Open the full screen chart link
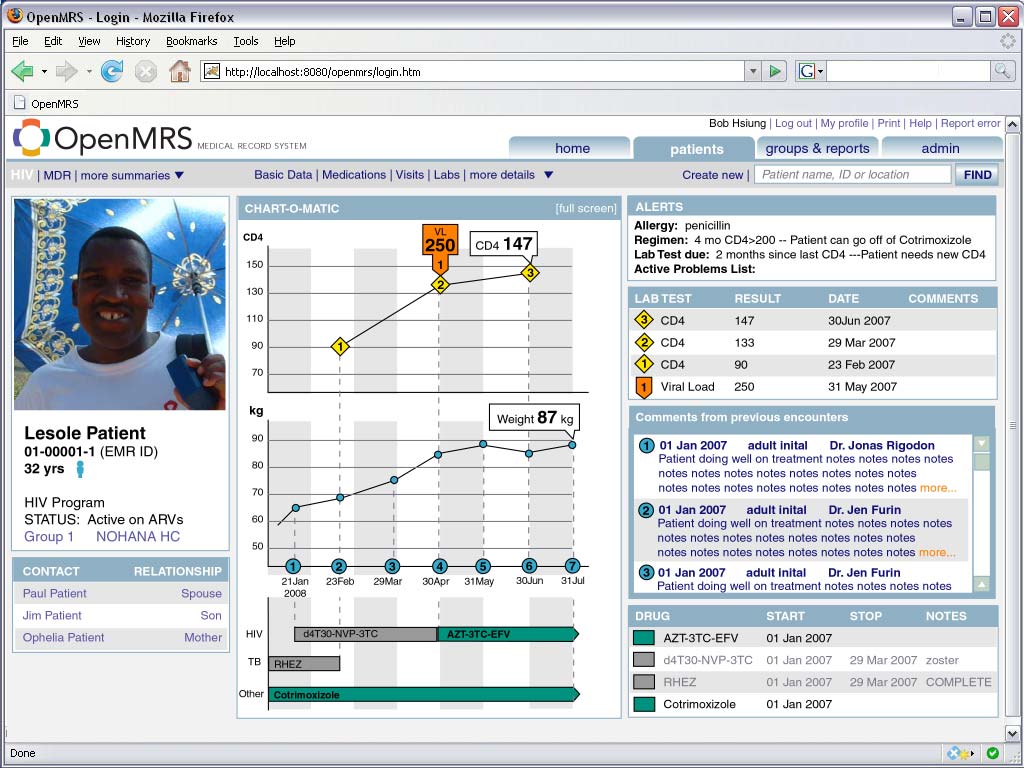 click(586, 208)
